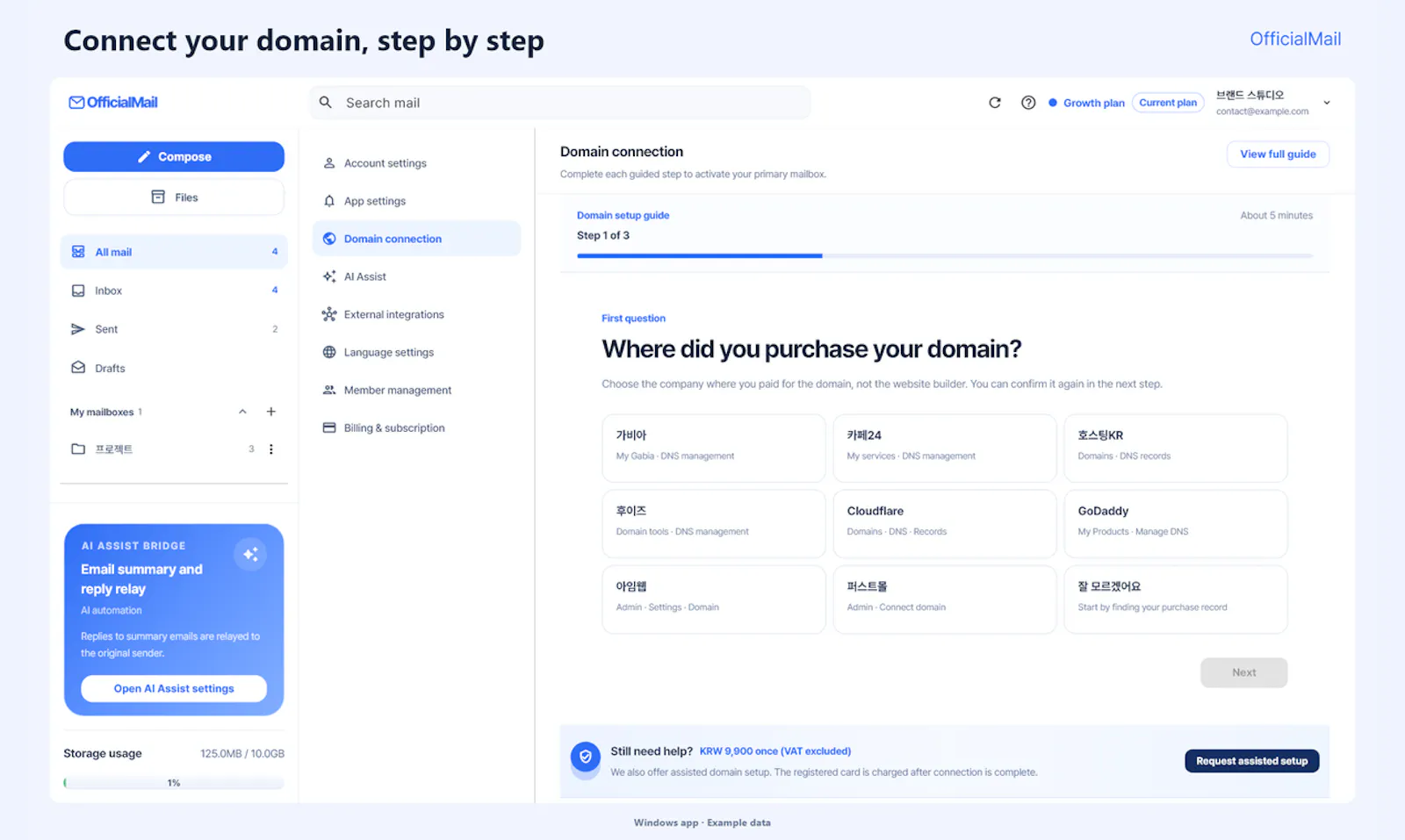Click the domain setup progress bar

point(945,255)
